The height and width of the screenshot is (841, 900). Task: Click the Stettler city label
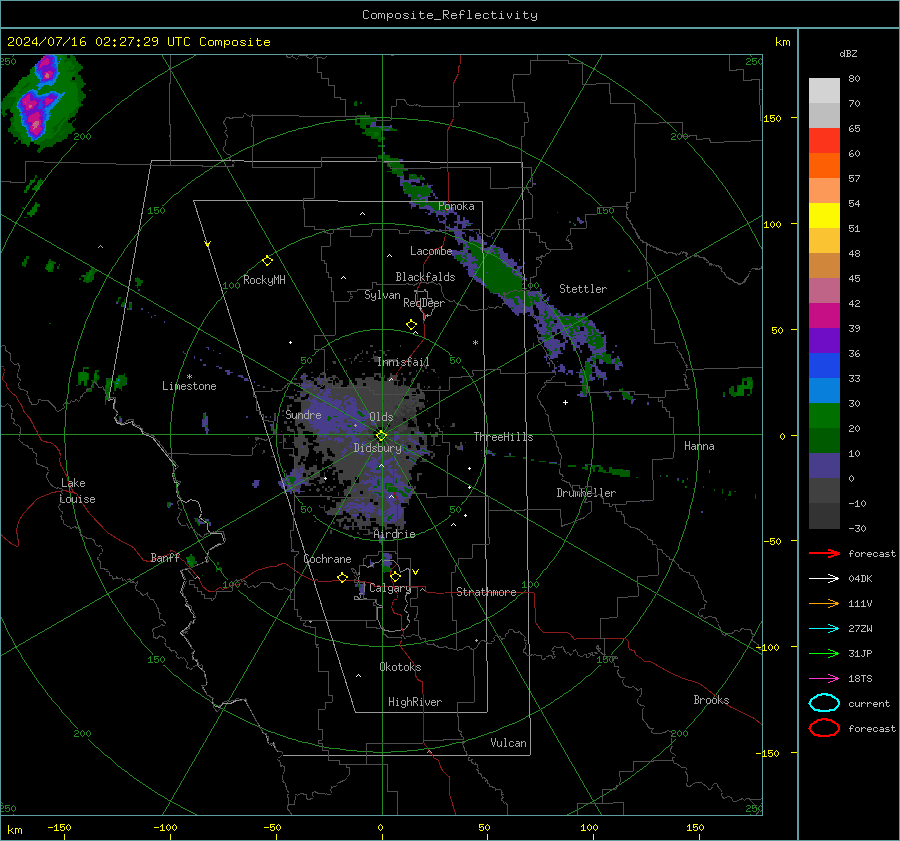[583, 289]
